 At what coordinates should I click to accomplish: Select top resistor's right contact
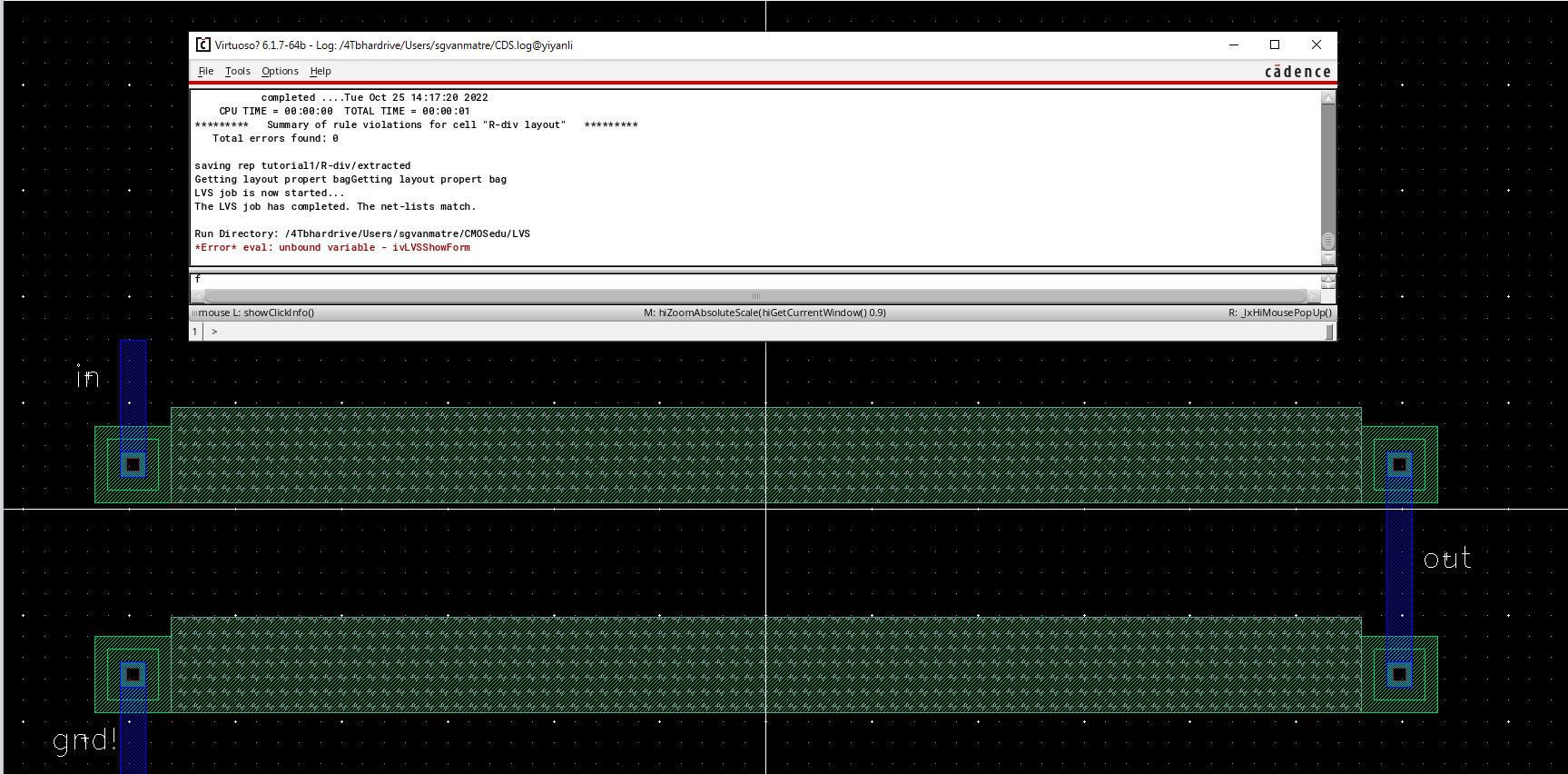point(1399,465)
